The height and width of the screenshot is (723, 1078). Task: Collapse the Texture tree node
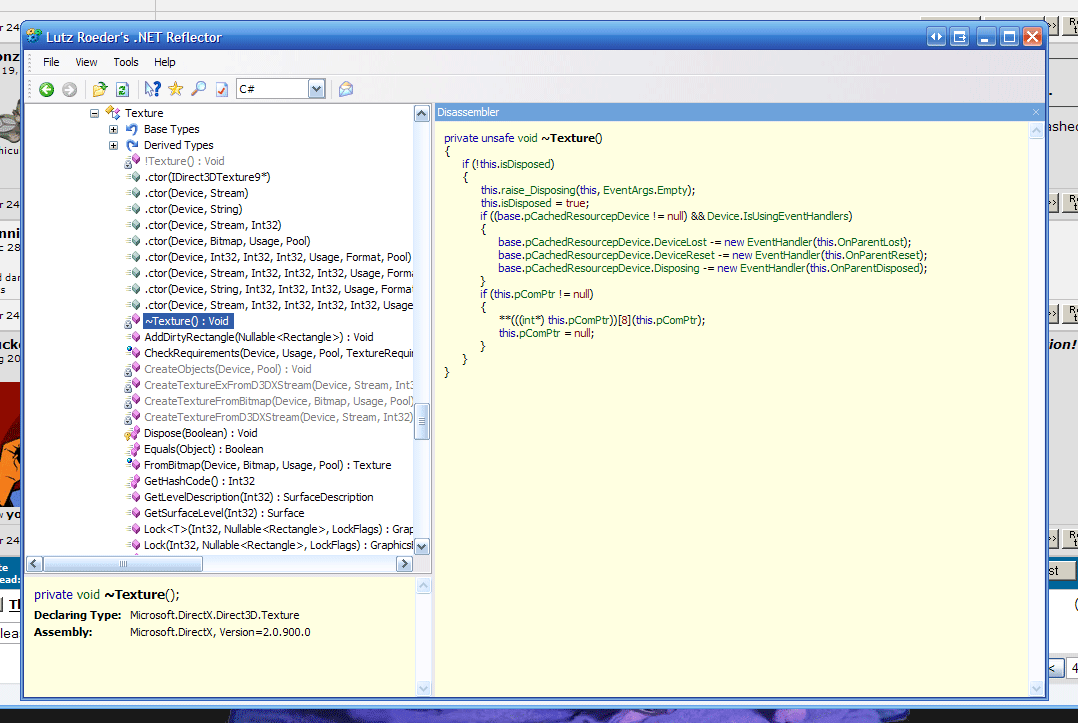pos(94,113)
